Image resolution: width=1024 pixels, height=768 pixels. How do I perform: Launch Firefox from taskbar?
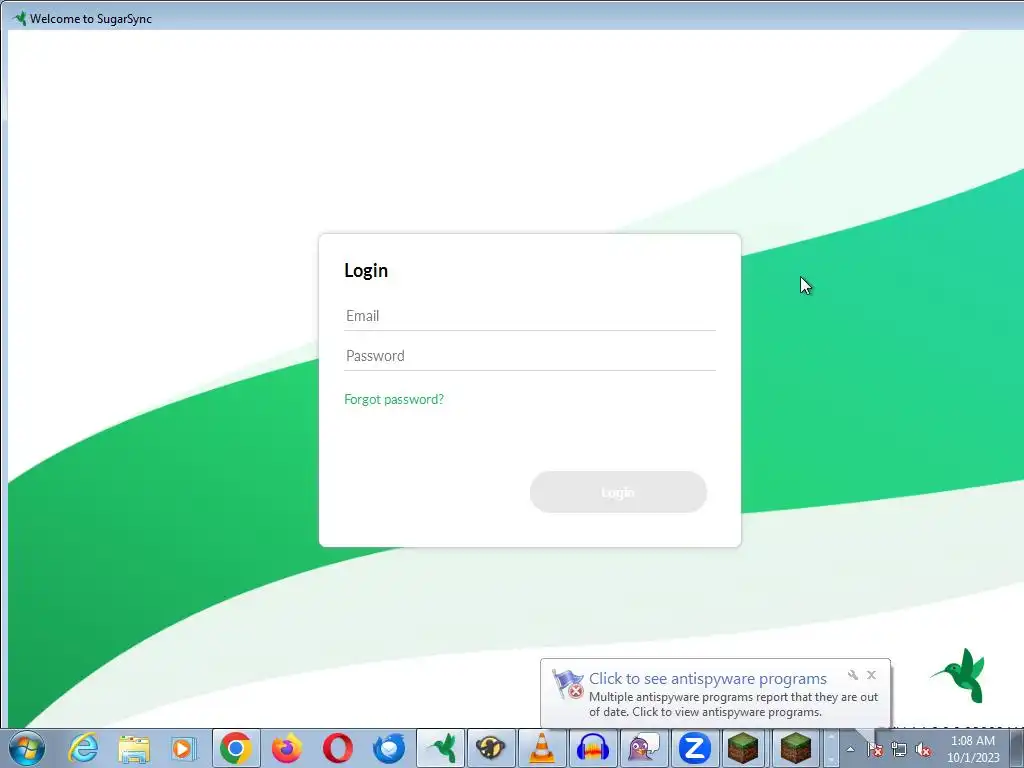[287, 748]
